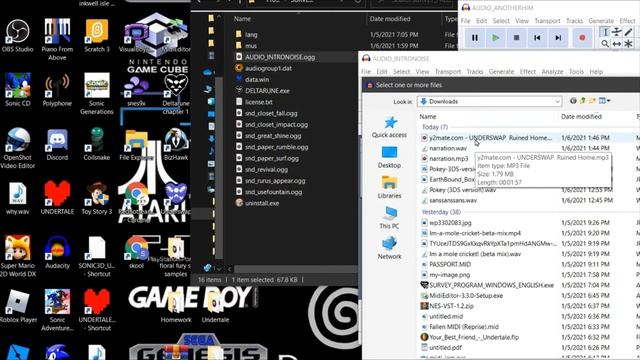Go to last folder visited in dialog

click(573, 100)
